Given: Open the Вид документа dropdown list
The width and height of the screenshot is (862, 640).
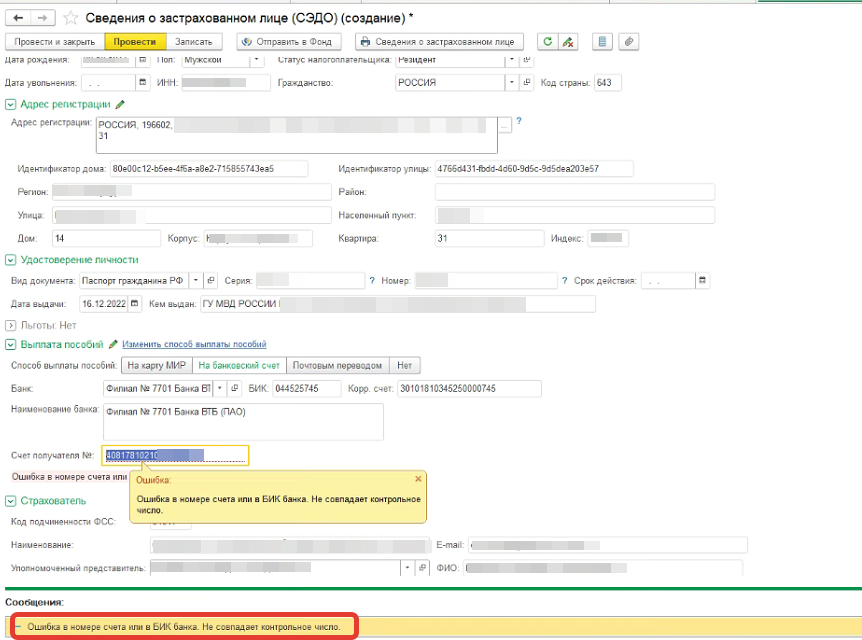Looking at the screenshot, I should point(196,280).
